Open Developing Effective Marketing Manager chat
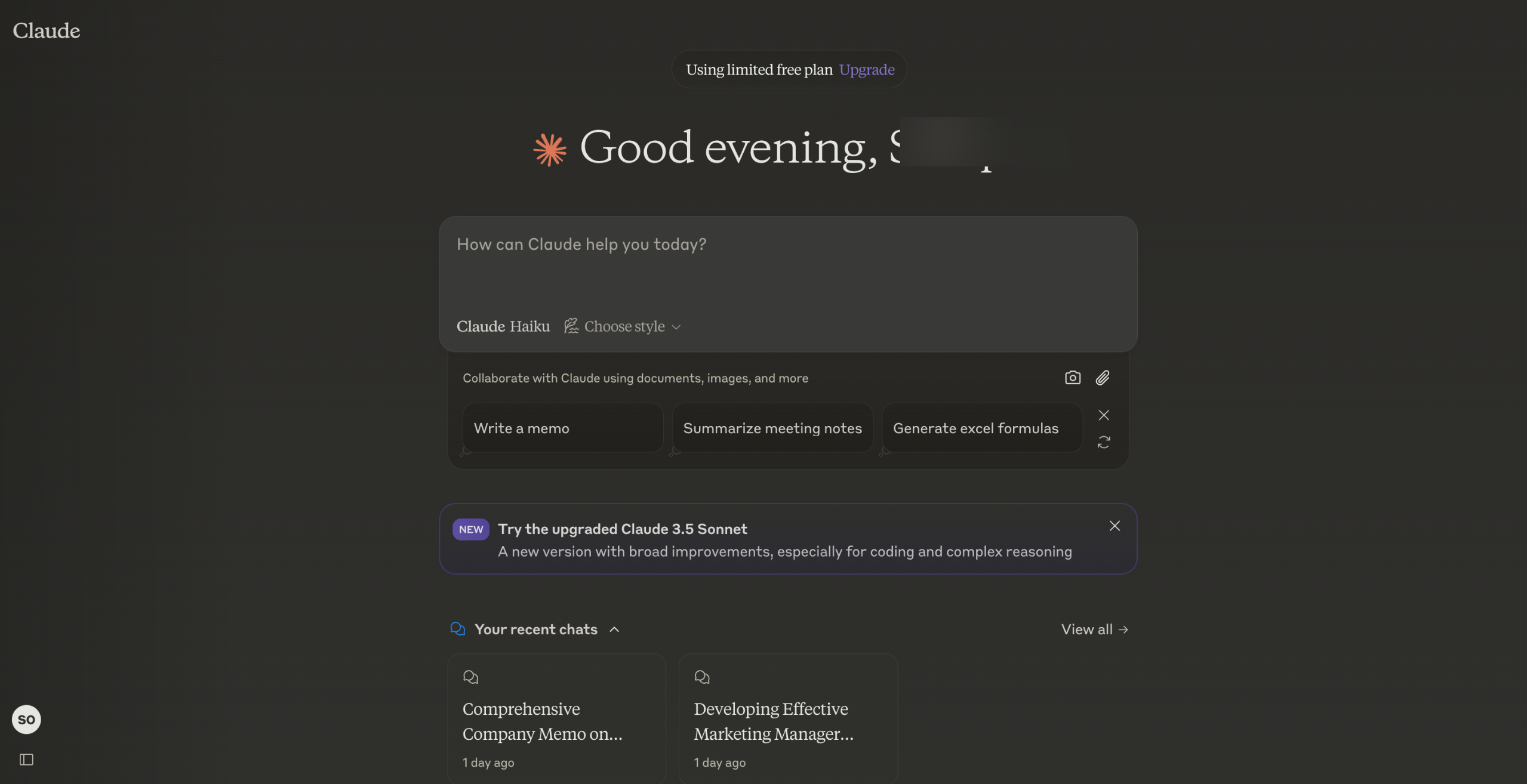The height and width of the screenshot is (784, 1527). (x=787, y=721)
